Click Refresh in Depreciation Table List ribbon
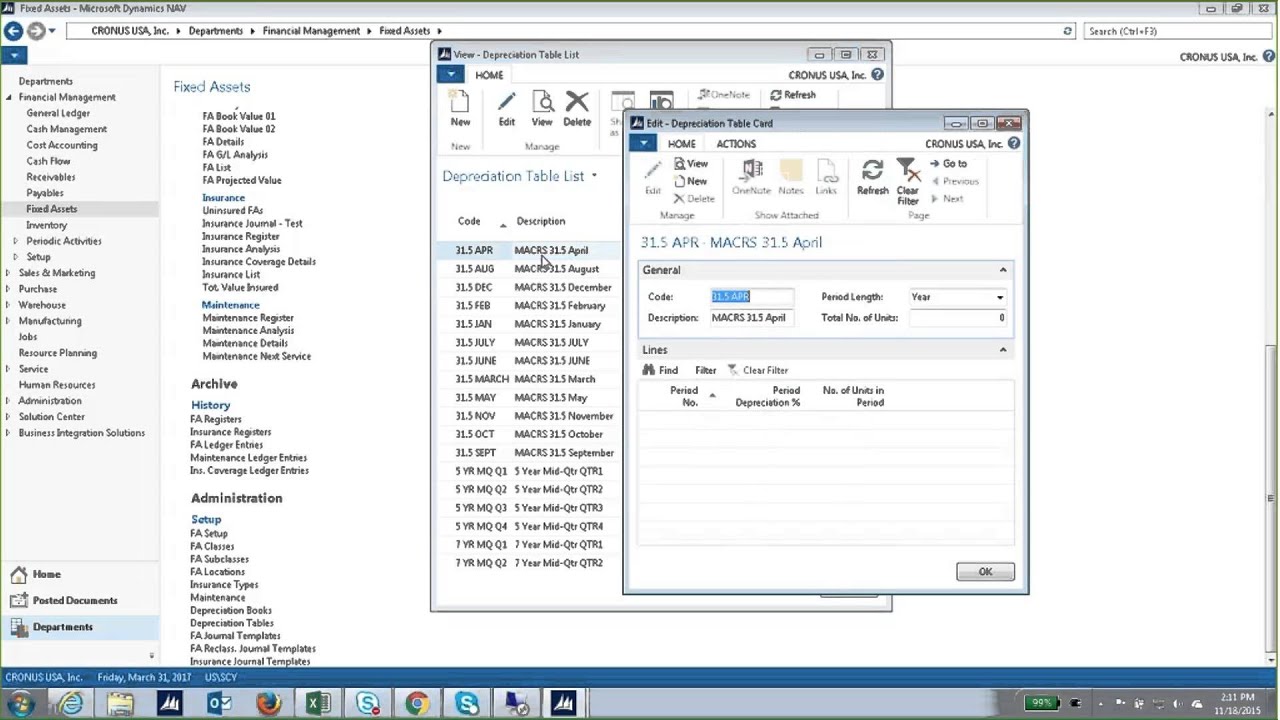This screenshot has width=1280, height=720. pyautogui.click(x=793, y=95)
